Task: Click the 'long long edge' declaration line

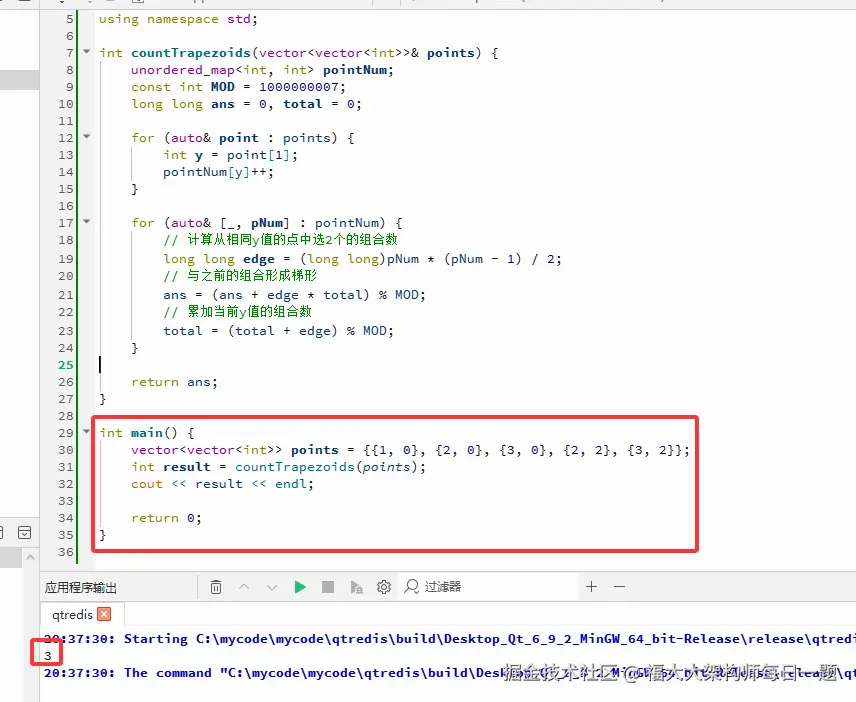Action: pos(362,259)
